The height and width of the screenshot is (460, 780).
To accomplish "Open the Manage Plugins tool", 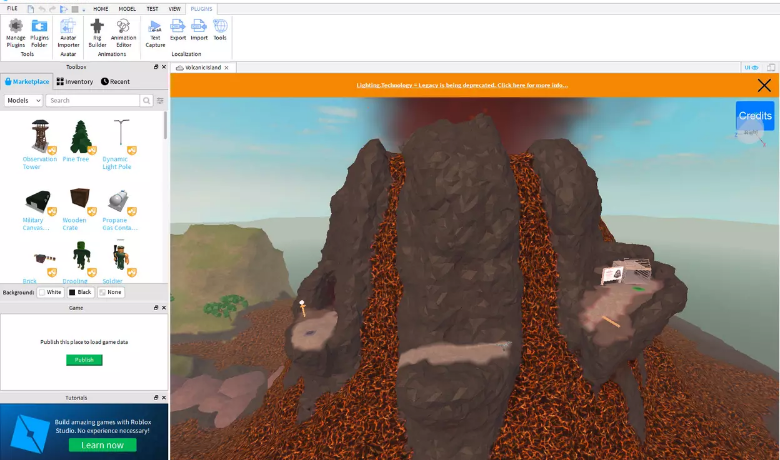I will (15, 33).
